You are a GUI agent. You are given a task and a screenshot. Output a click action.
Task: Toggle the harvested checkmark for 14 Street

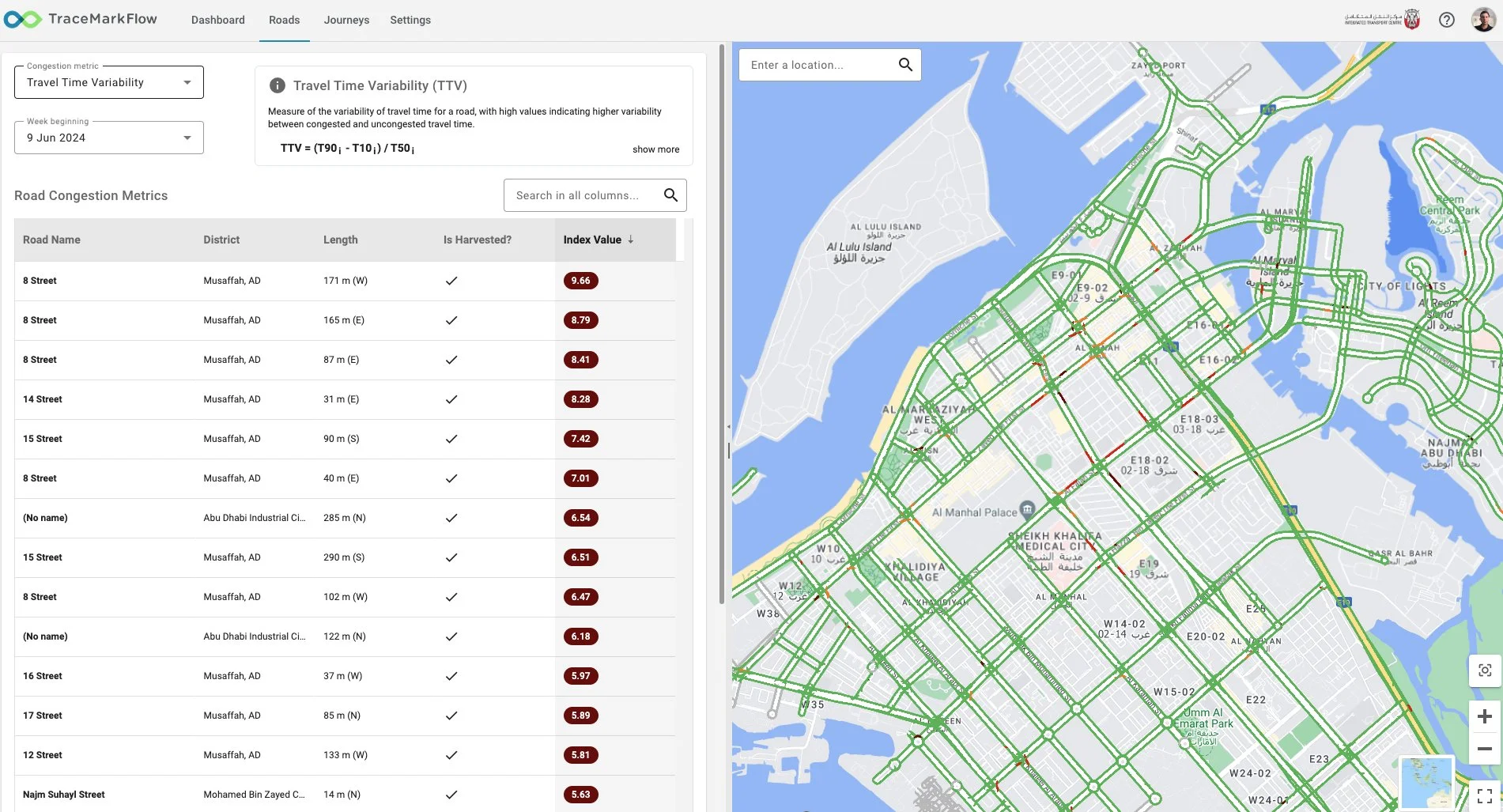451,399
